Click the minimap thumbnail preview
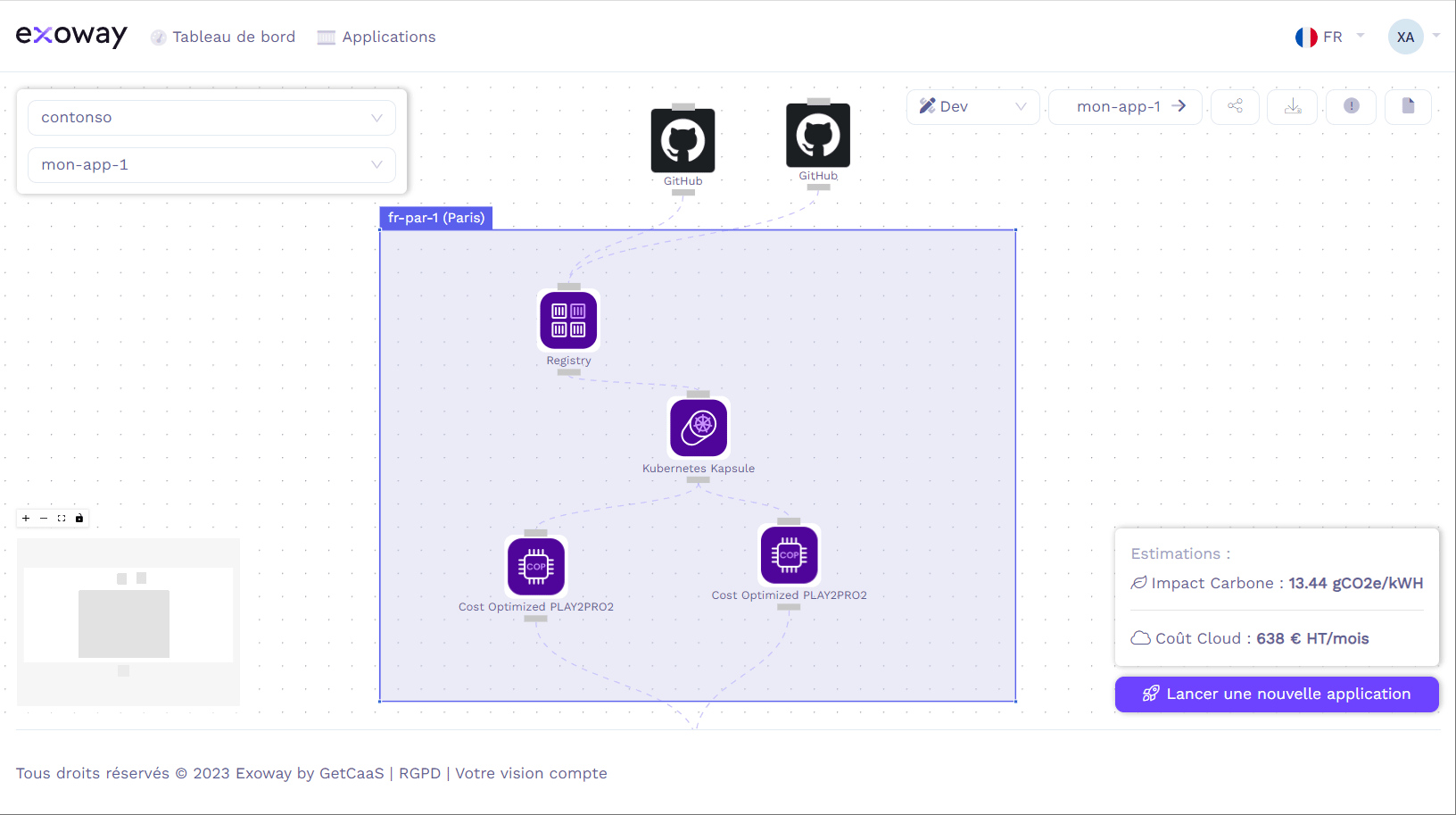1456x815 pixels. [128, 621]
